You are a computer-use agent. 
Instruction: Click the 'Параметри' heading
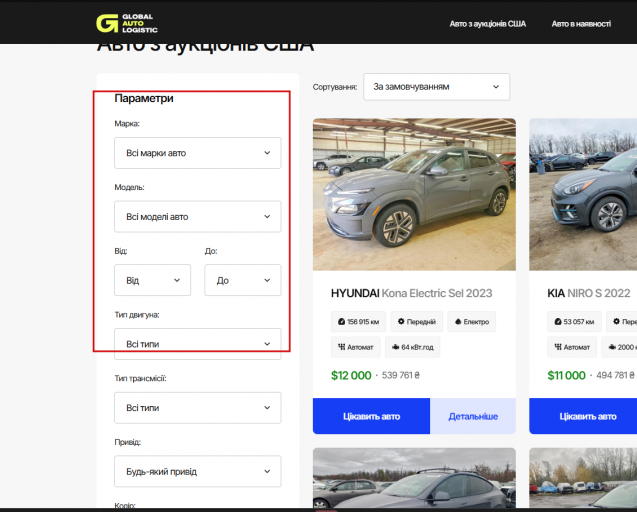tap(144, 98)
